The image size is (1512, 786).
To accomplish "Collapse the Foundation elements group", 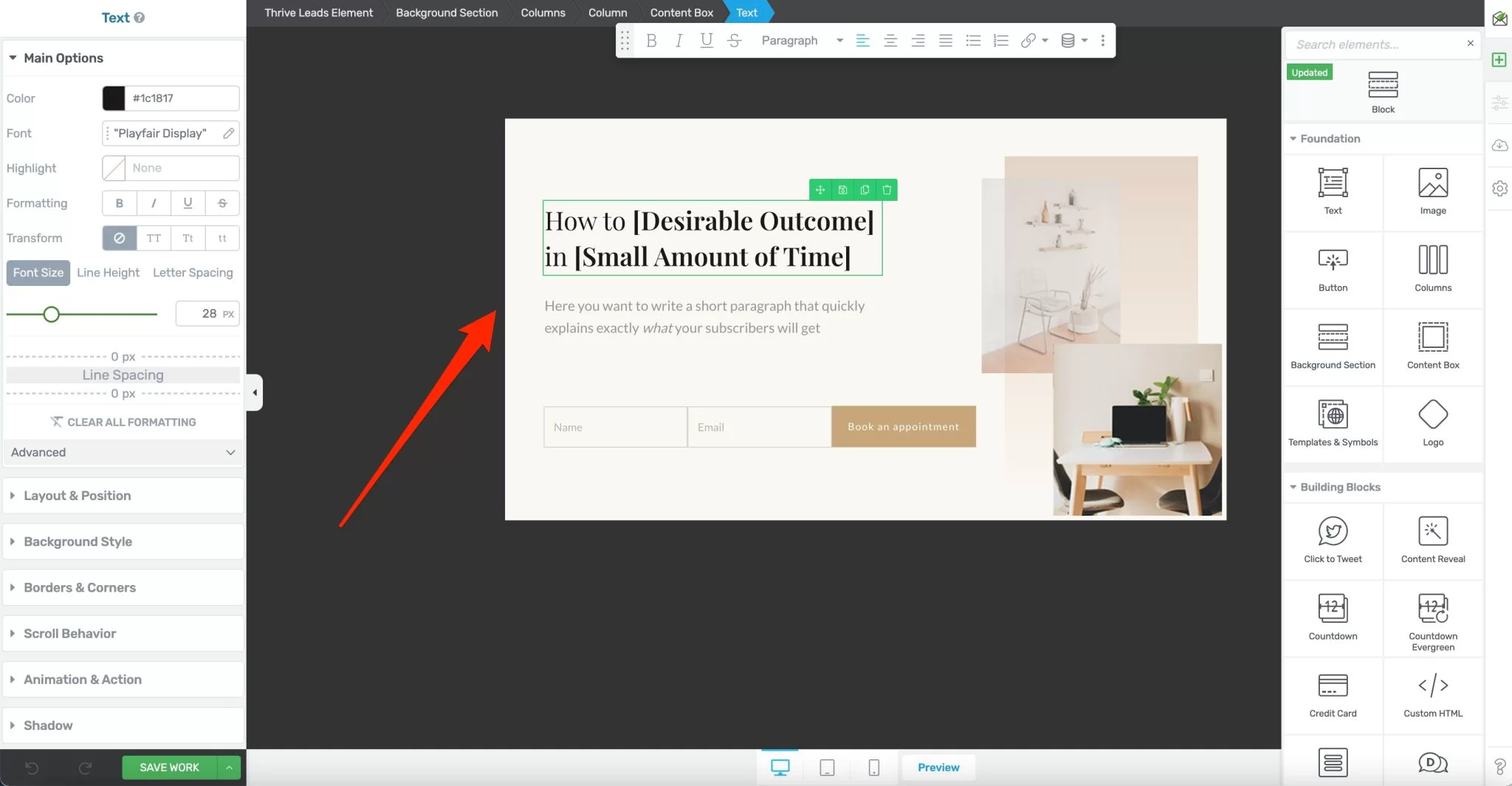I will [1383, 138].
